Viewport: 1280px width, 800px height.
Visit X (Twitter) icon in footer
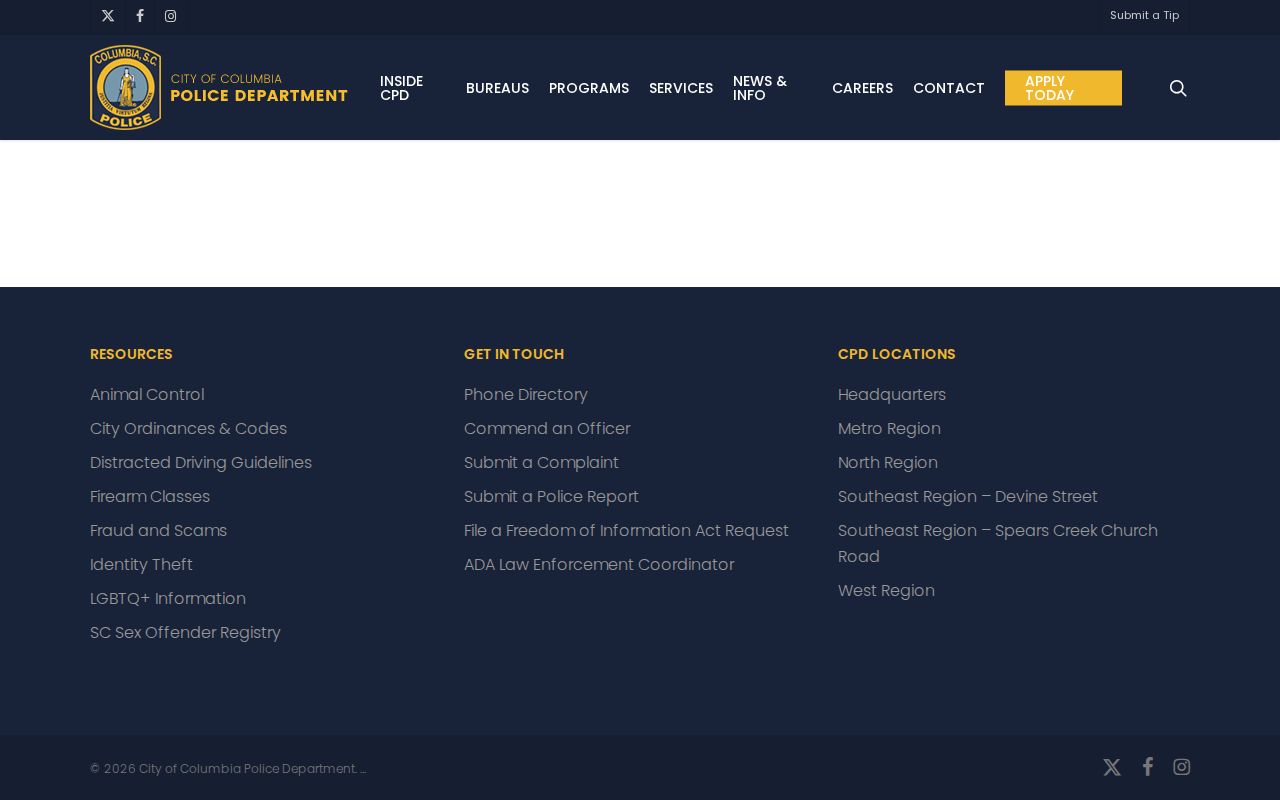pyautogui.click(x=1112, y=767)
